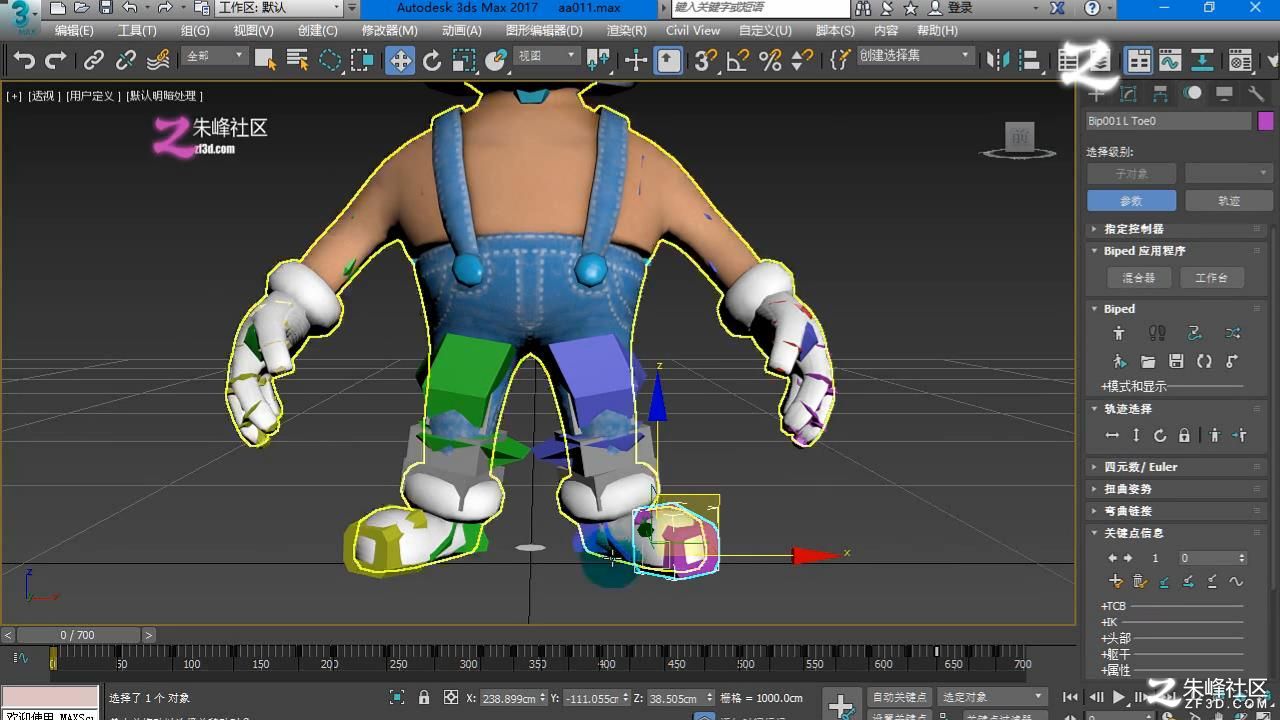Toggle Biped Footstep Mode icon
This screenshot has height=720, width=1280.
coord(1157,333)
